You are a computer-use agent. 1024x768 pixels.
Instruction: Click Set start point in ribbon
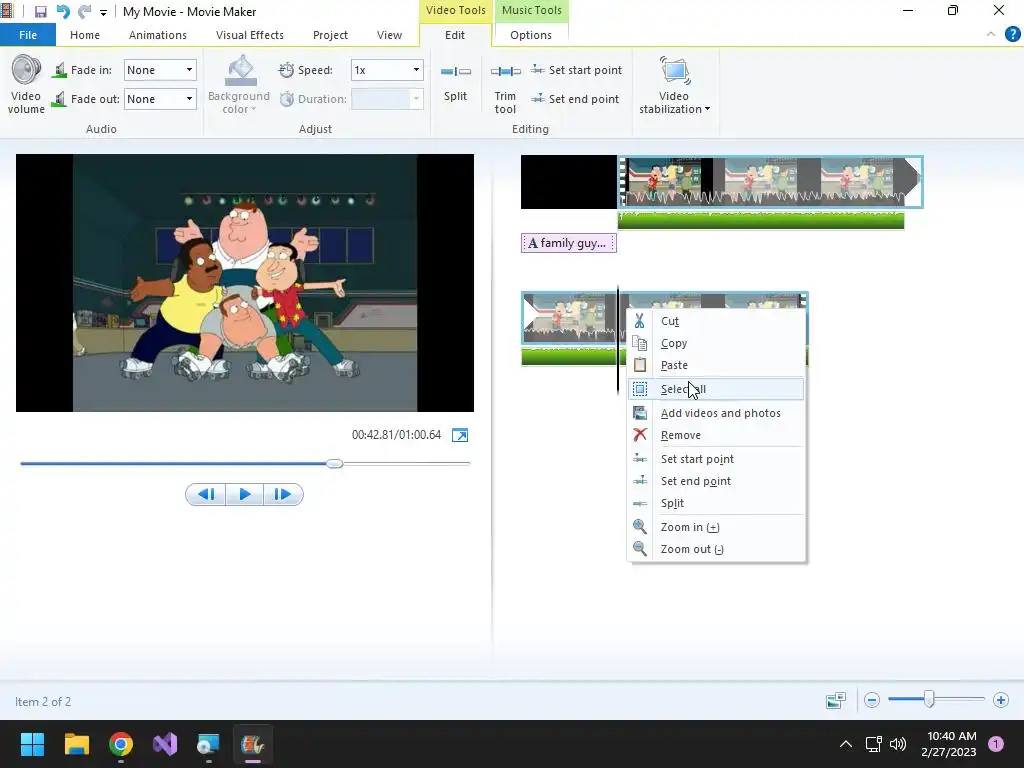tap(577, 70)
